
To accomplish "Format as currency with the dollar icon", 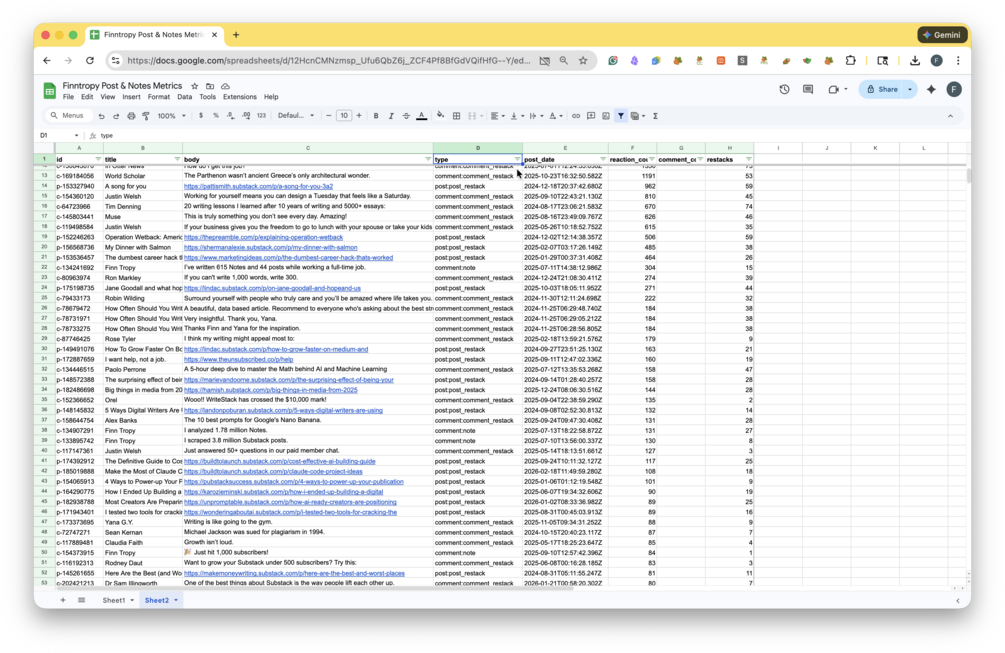I will [x=201, y=116].
